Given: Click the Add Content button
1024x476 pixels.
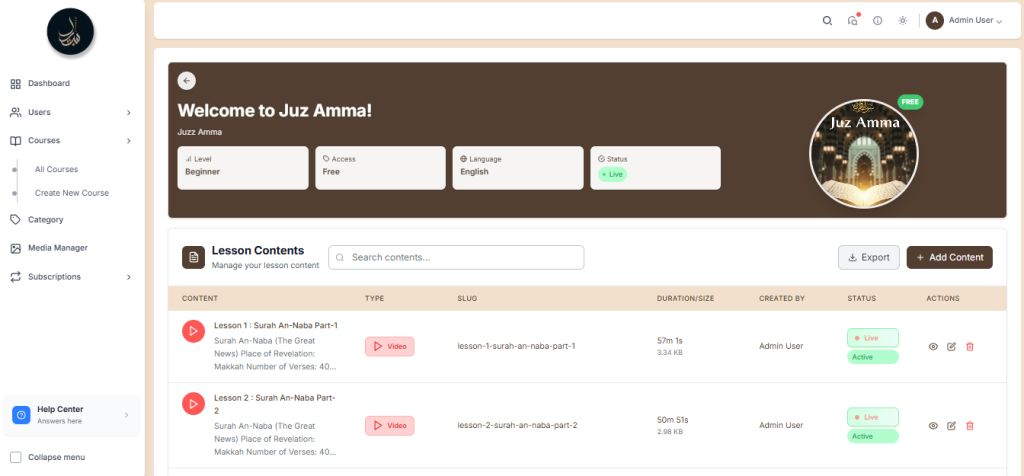Looking at the screenshot, I should point(949,257).
